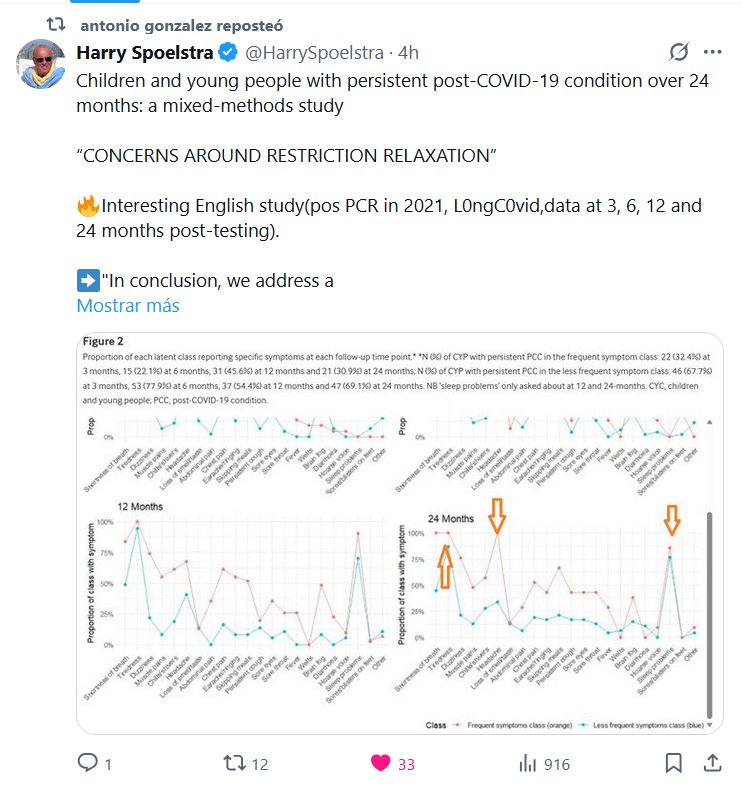
Task: Click Harry Spoelstra's profile avatar
Action: coord(41,64)
